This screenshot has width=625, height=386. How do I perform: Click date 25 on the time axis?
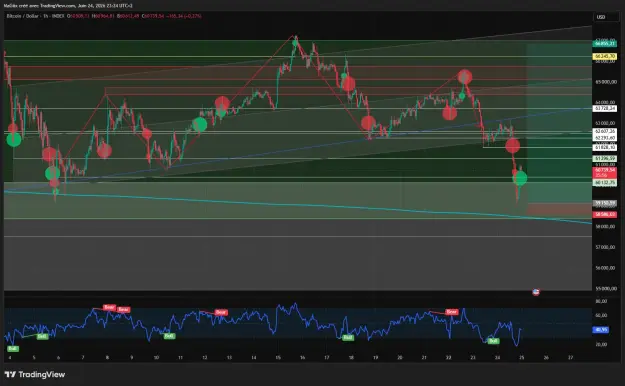point(521,358)
